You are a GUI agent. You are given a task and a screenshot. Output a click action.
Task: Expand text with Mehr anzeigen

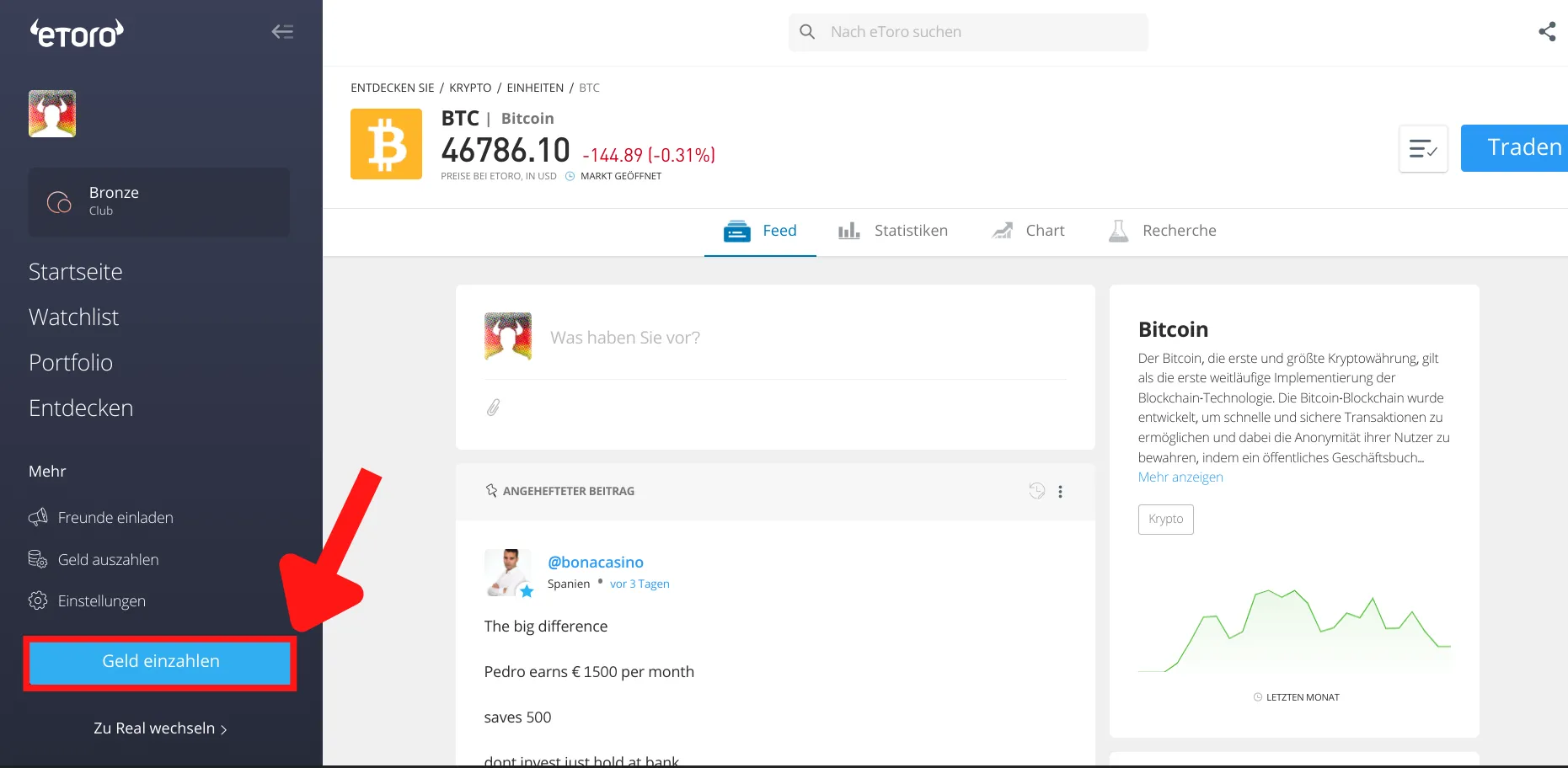[1180, 477]
